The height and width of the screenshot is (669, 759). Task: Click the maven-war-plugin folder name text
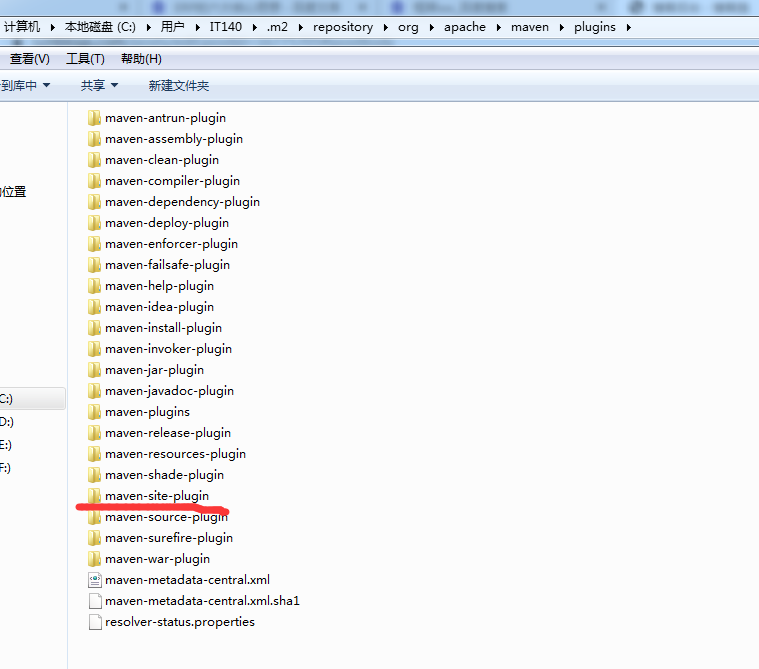(157, 559)
